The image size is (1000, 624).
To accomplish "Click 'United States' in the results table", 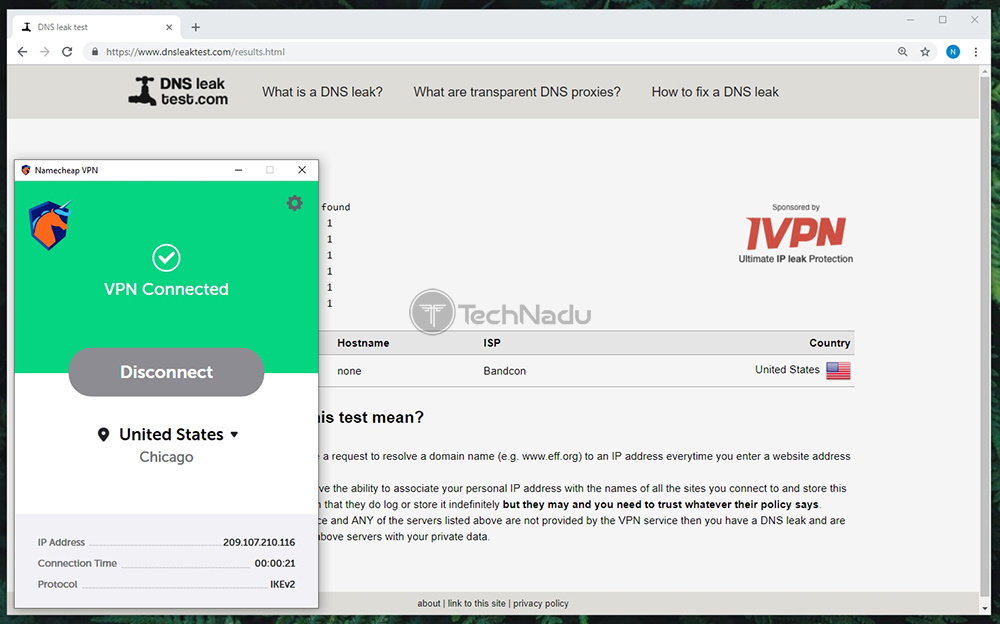I will 787,370.
